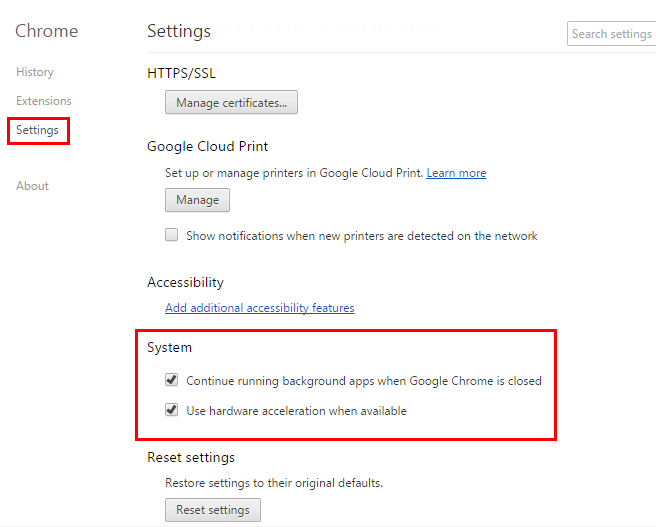This screenshot has width=656, height=527.
Task: Click the System section heading
Action: tap(169, 348)
